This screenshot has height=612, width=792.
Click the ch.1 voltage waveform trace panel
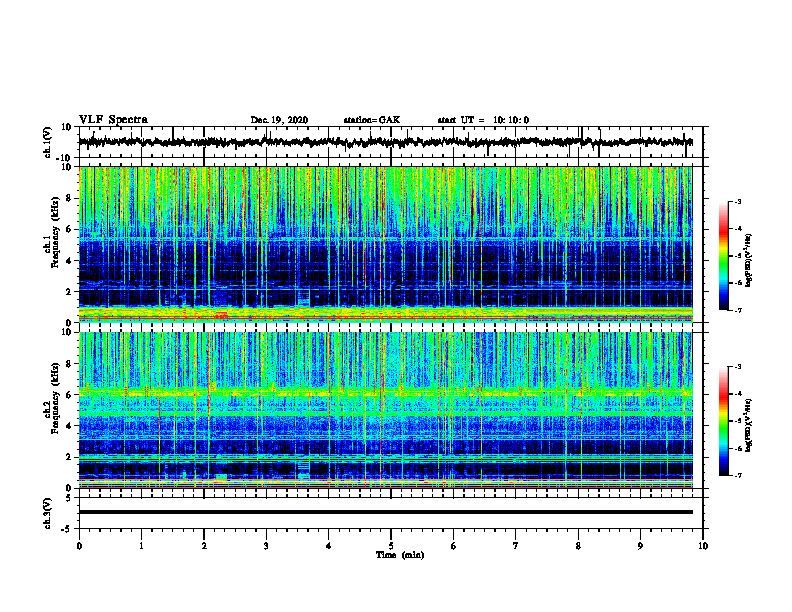click(390, 142)
